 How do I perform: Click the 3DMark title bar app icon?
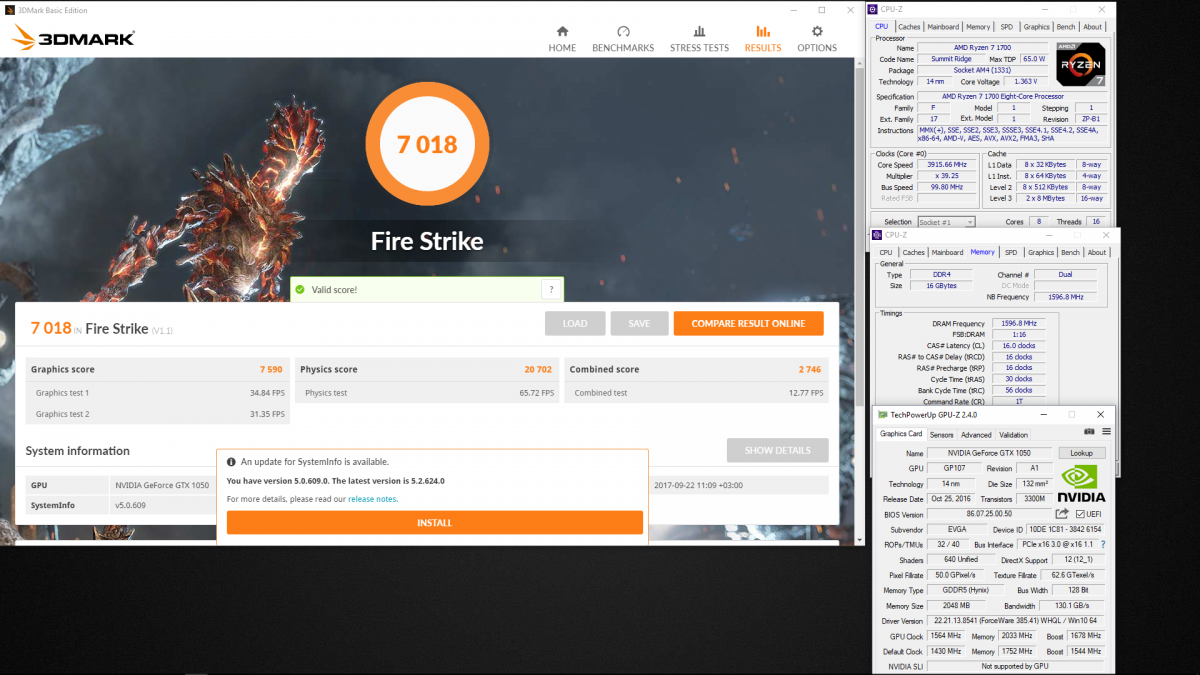coord(10,10)
